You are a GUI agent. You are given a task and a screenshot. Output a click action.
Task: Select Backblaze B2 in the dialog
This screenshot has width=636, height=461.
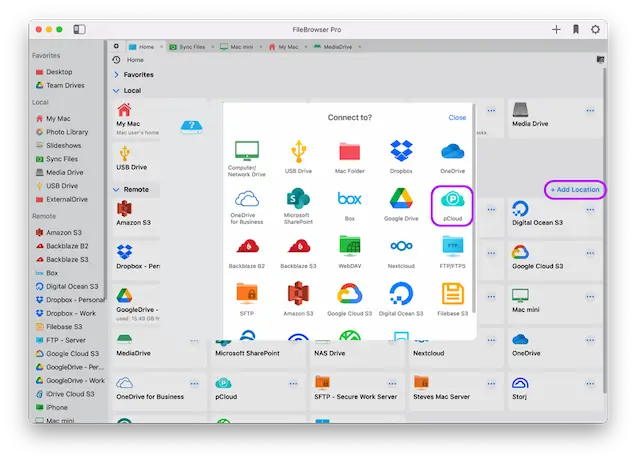click(x=247, y=253)
